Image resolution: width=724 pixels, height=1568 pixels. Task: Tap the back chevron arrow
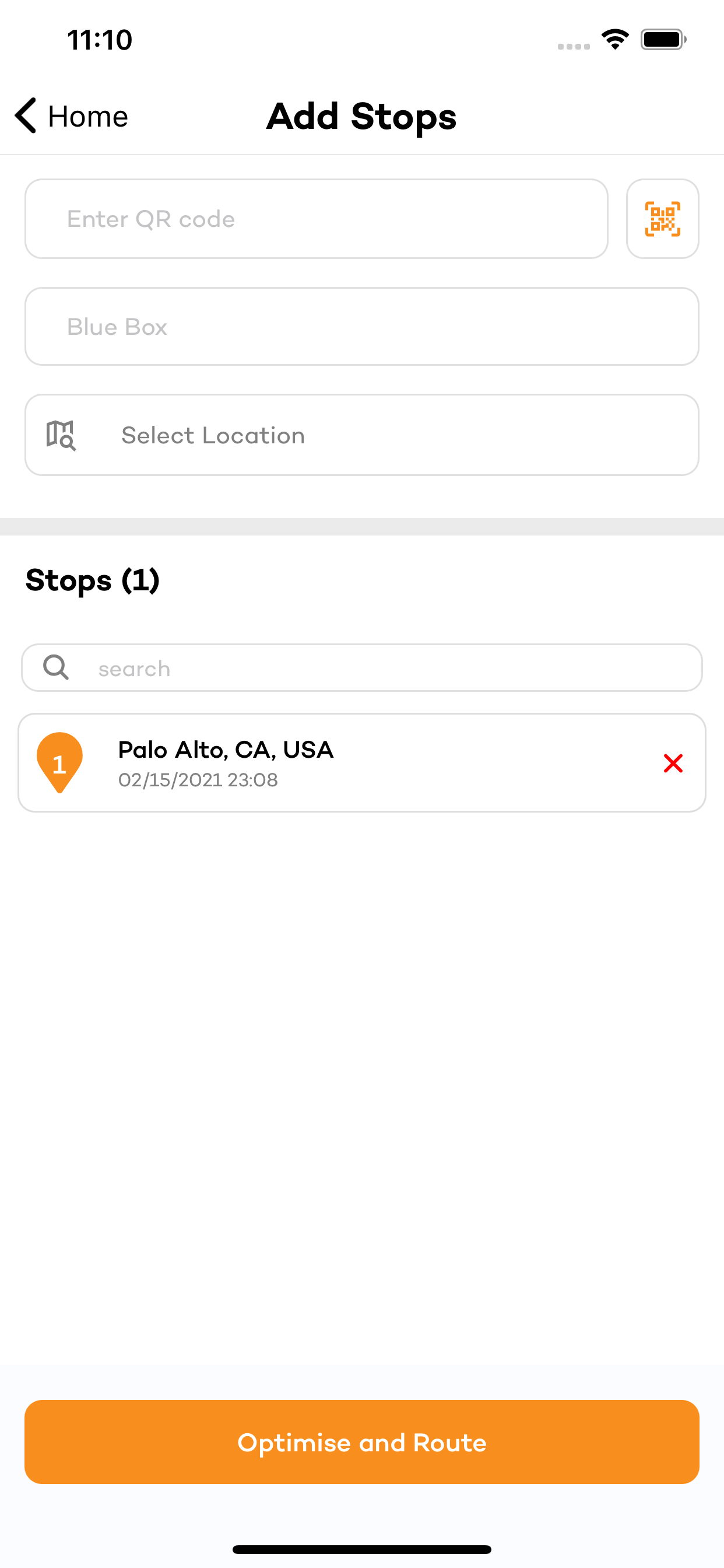click(26, 115)
